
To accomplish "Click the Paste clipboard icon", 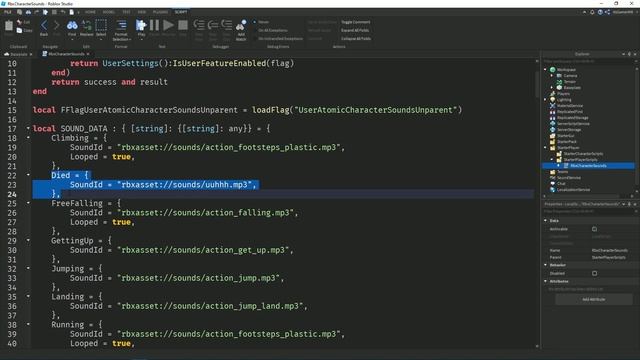I will click(9, 26).
